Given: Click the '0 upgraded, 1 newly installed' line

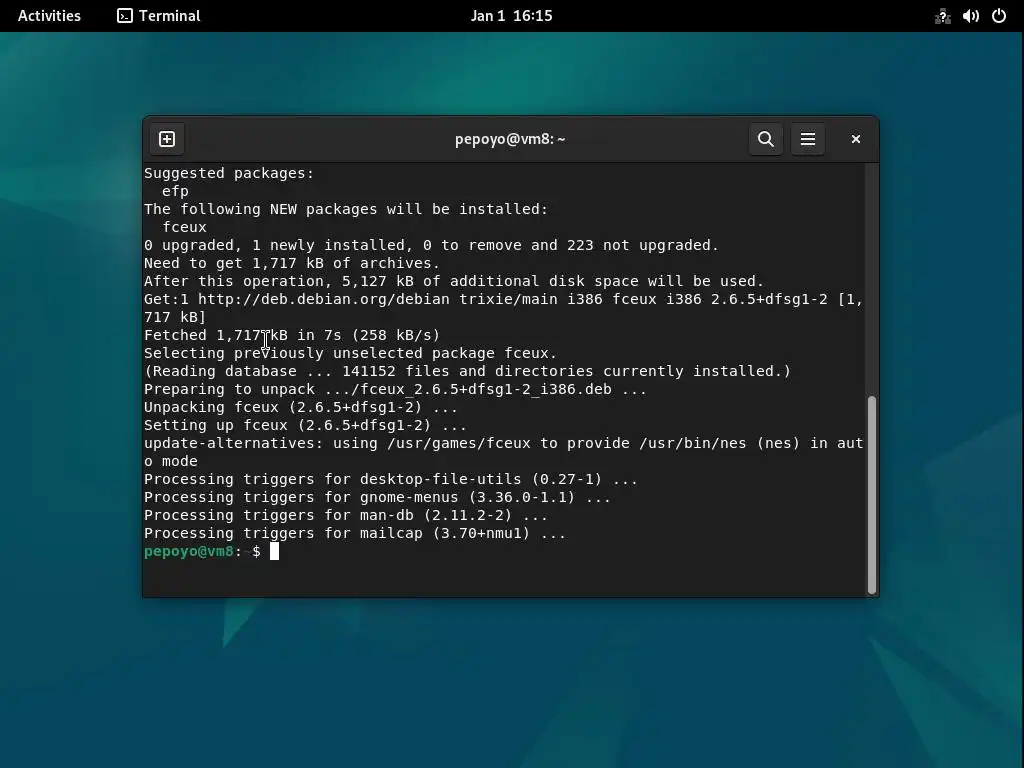Looking at the screenshot, I should pos(431,245).
